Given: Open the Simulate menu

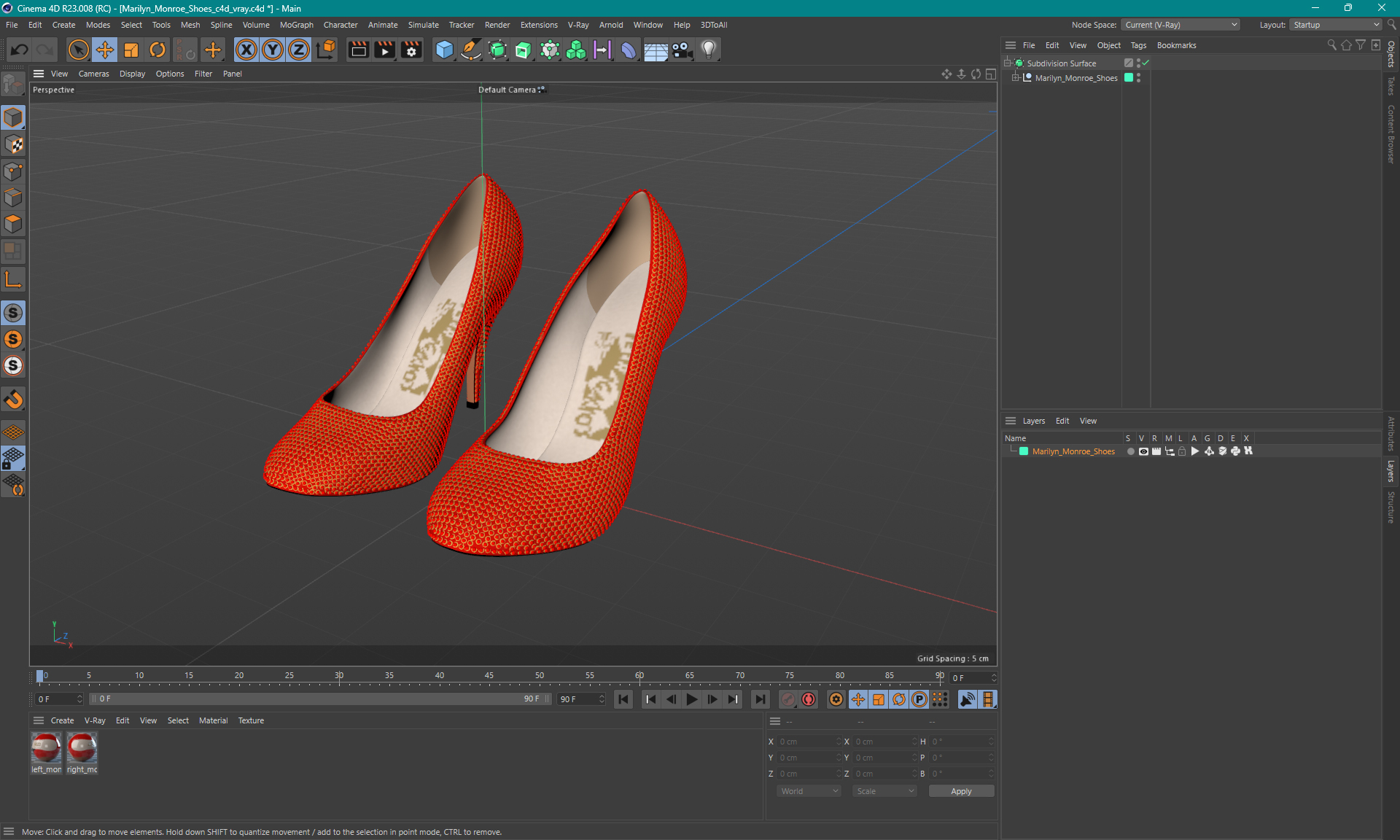Looking at the screenshot, I should tap(424, 24).
